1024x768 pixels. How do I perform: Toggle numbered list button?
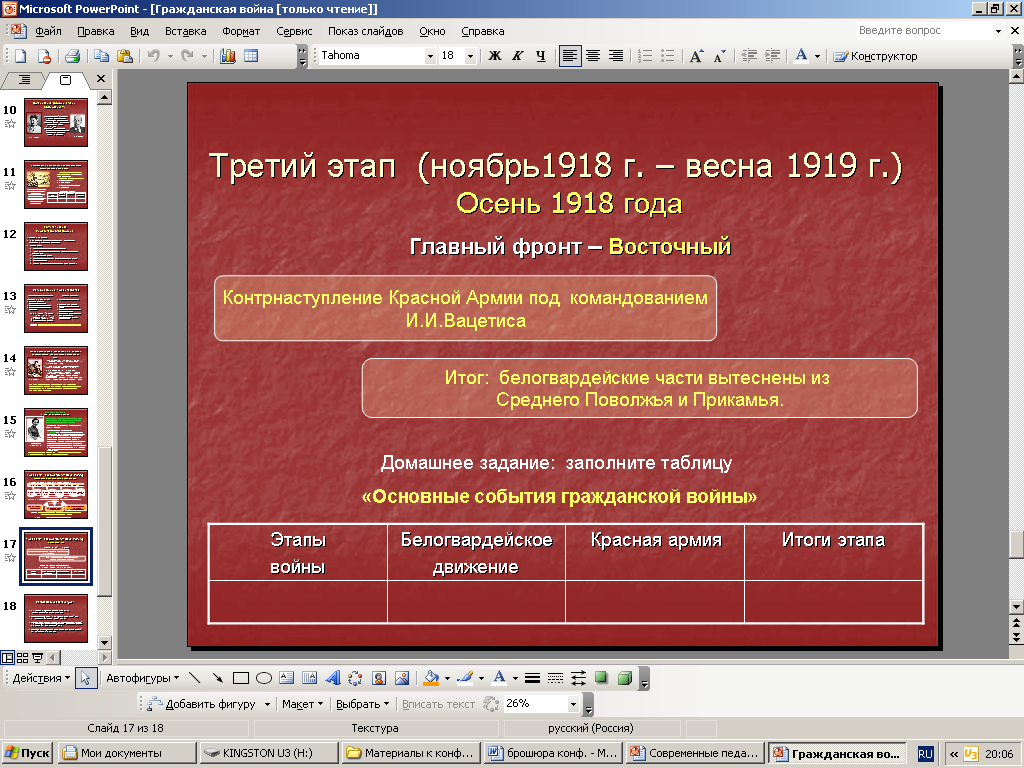click(645, 56)
